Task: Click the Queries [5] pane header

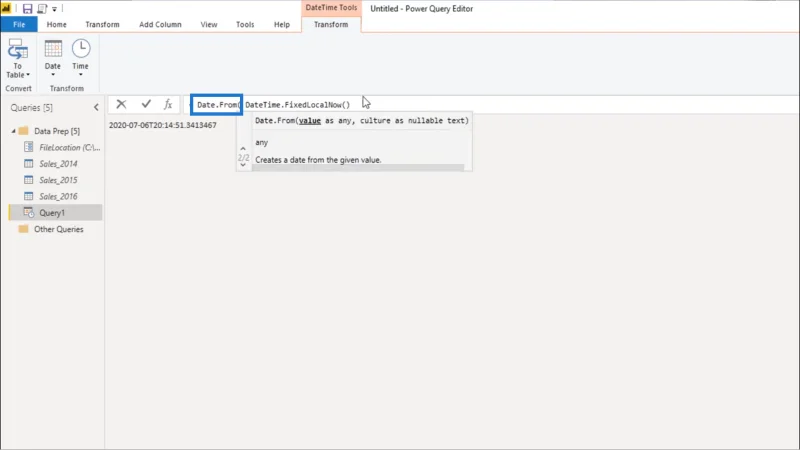Action: 32,108
